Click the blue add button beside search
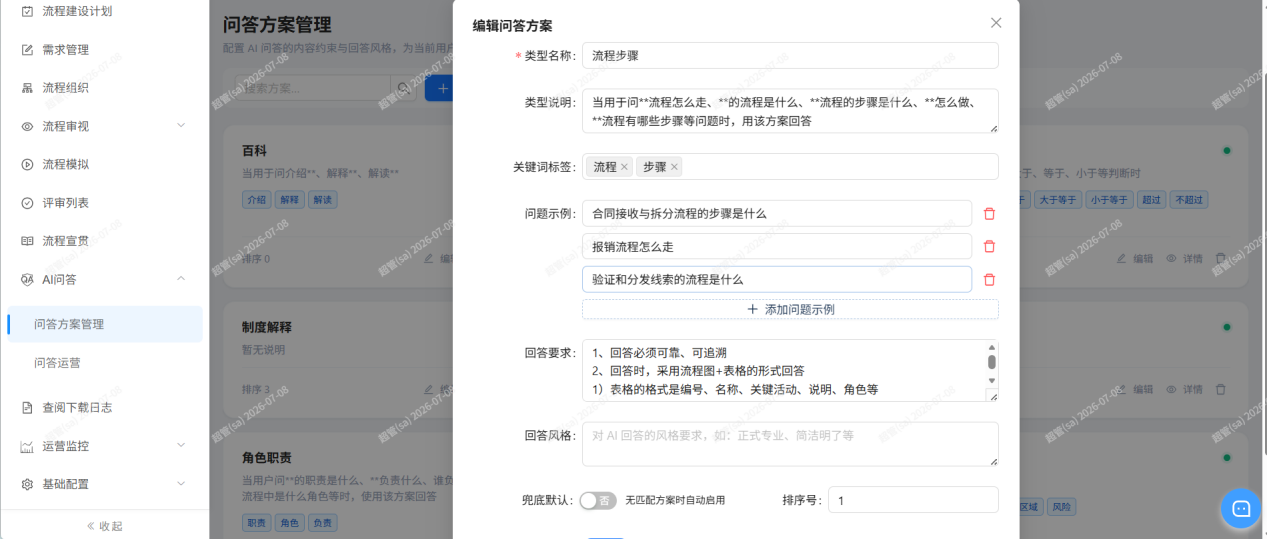This screenshot has width=1267, height=539. click(x=439, y=88)
